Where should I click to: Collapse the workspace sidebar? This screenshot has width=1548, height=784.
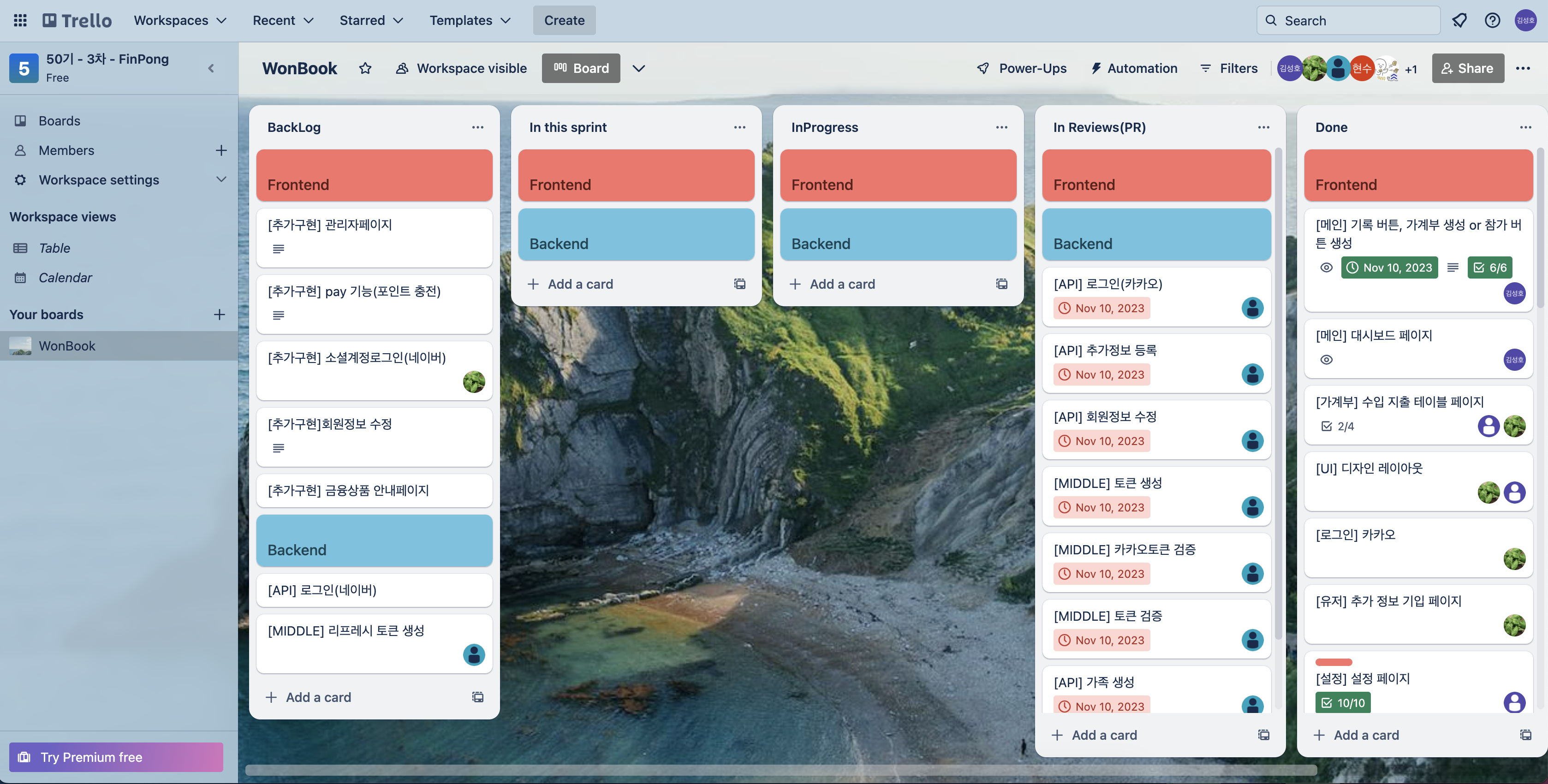click(211, 69)
